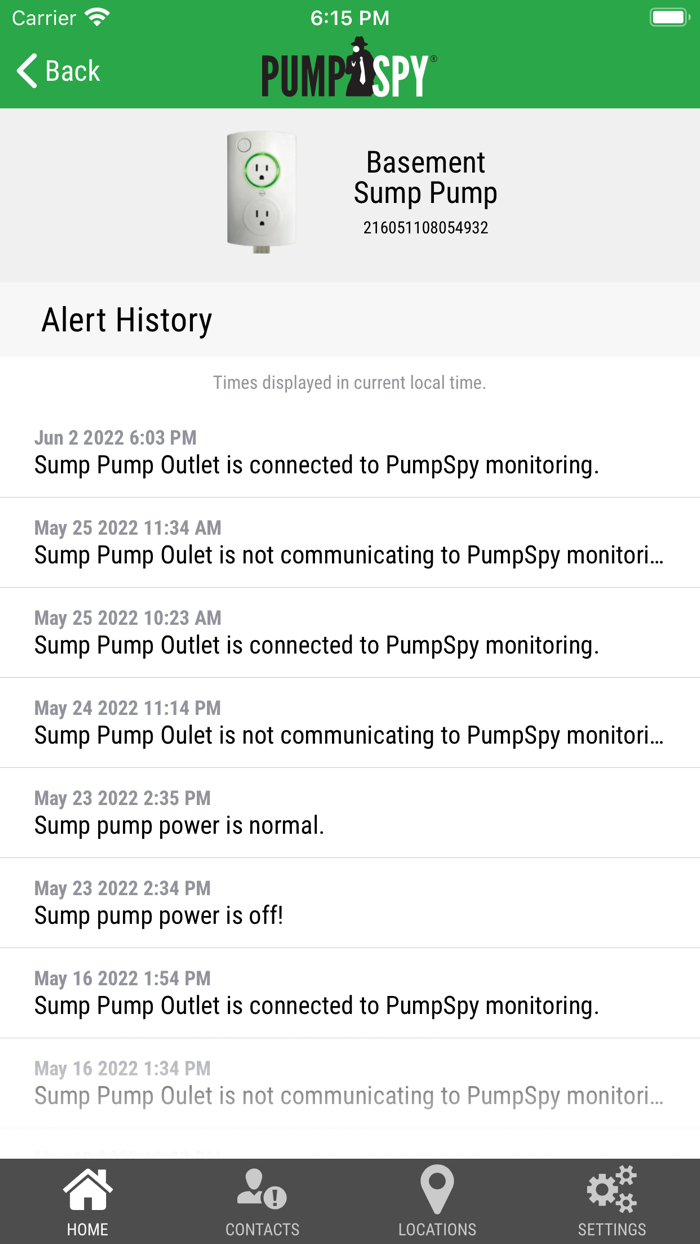Tap the Back button
700x1244 pixels.
55,70
